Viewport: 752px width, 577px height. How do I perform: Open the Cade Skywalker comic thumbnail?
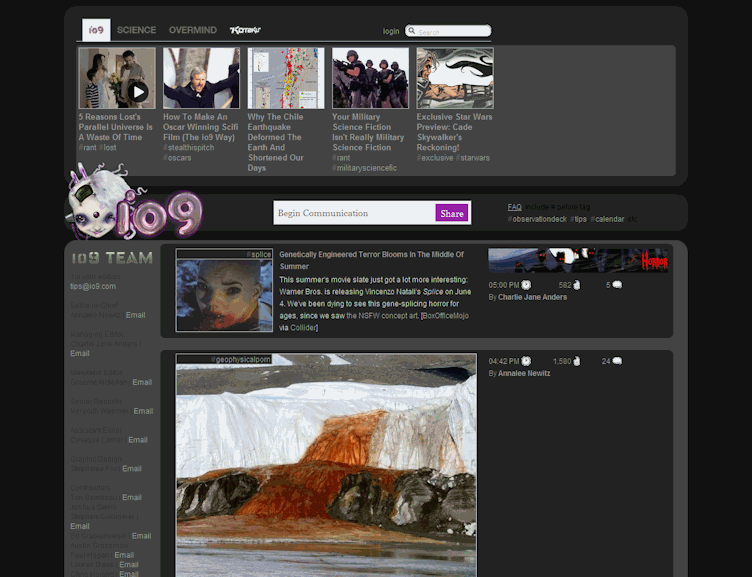(455, 78)
